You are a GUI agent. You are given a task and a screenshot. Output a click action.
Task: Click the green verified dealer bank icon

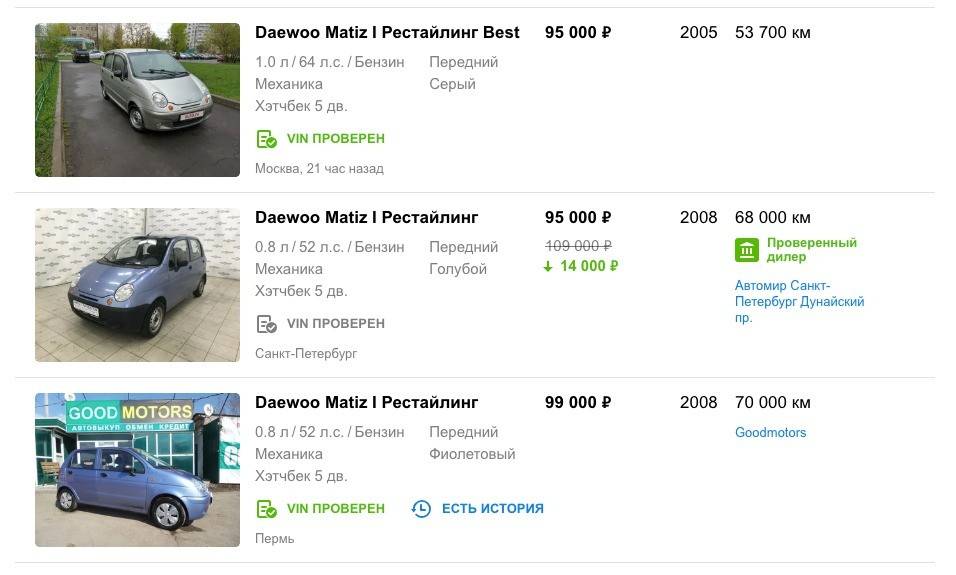746,250
